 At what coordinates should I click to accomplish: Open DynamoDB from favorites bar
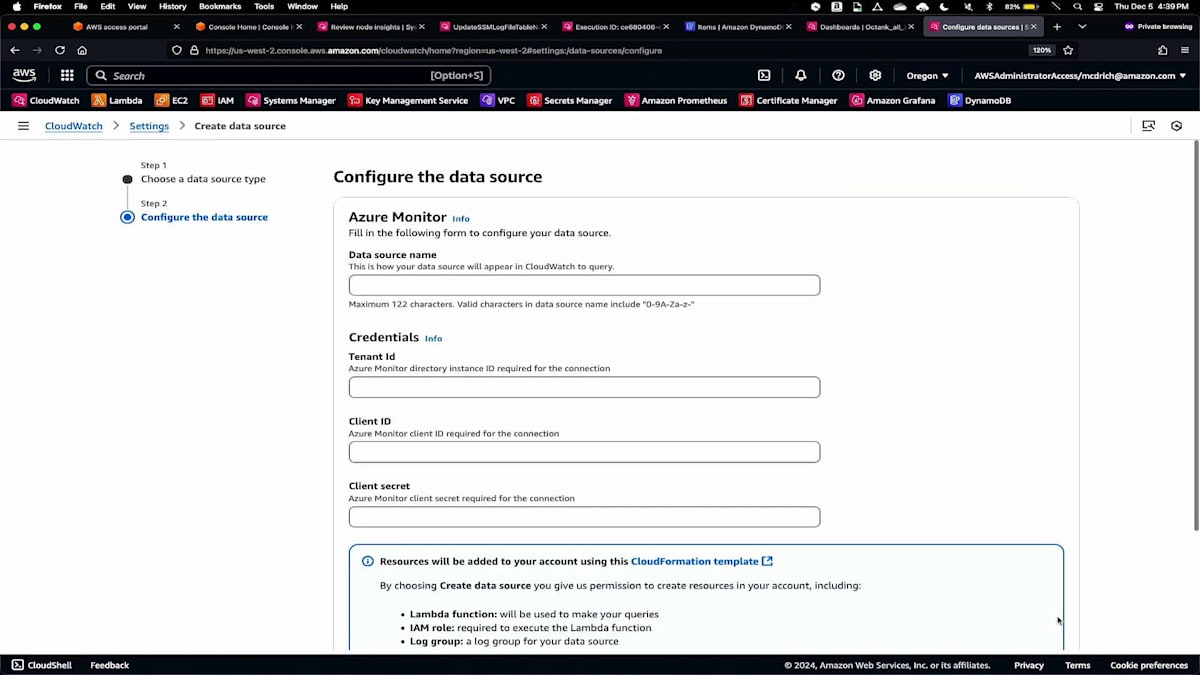(980, 100)
